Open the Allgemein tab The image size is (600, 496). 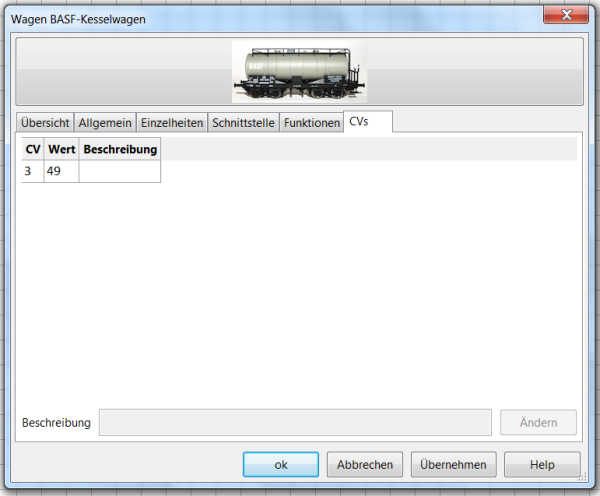105,122
